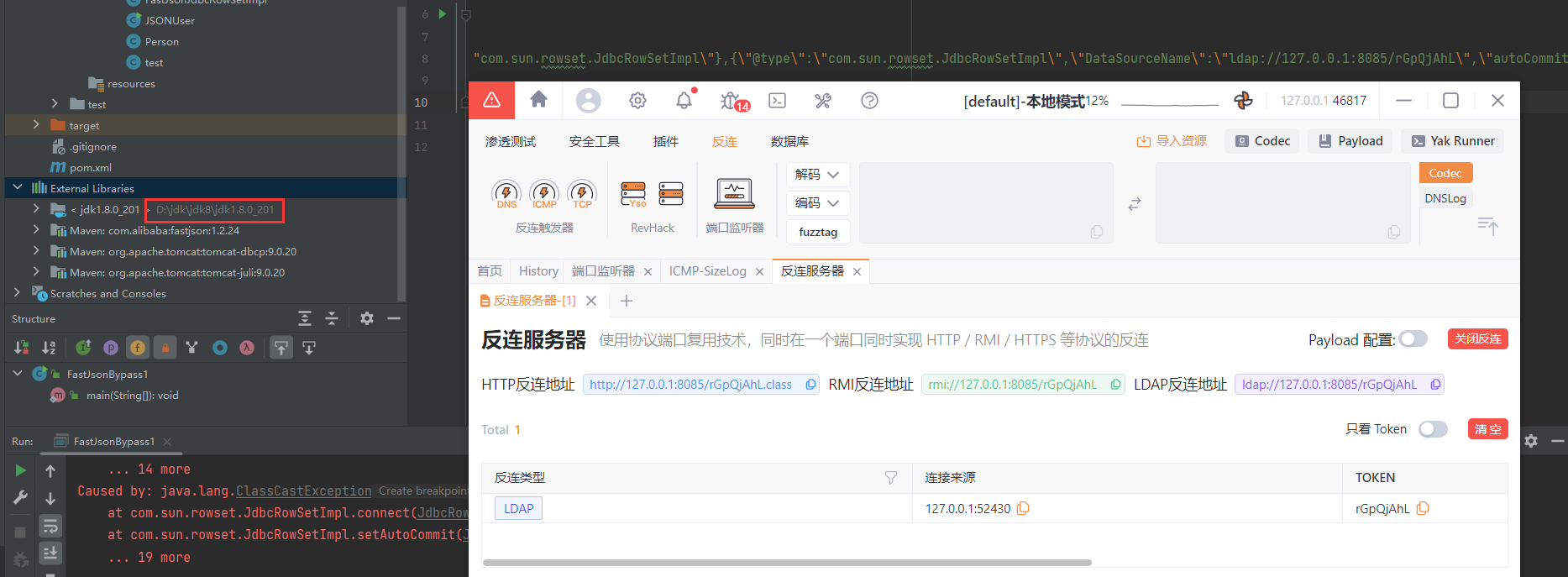Enable the Payload 配置 switch
1568x577 pixels.
[x=1413, y=339]
